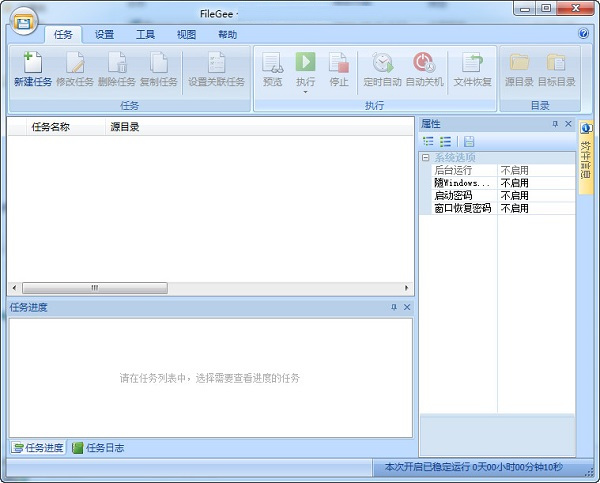Switch properties panel to alphabetical list view
This screenshot has width=600, height=483.
pyautogui.click(x=445, y=142)
